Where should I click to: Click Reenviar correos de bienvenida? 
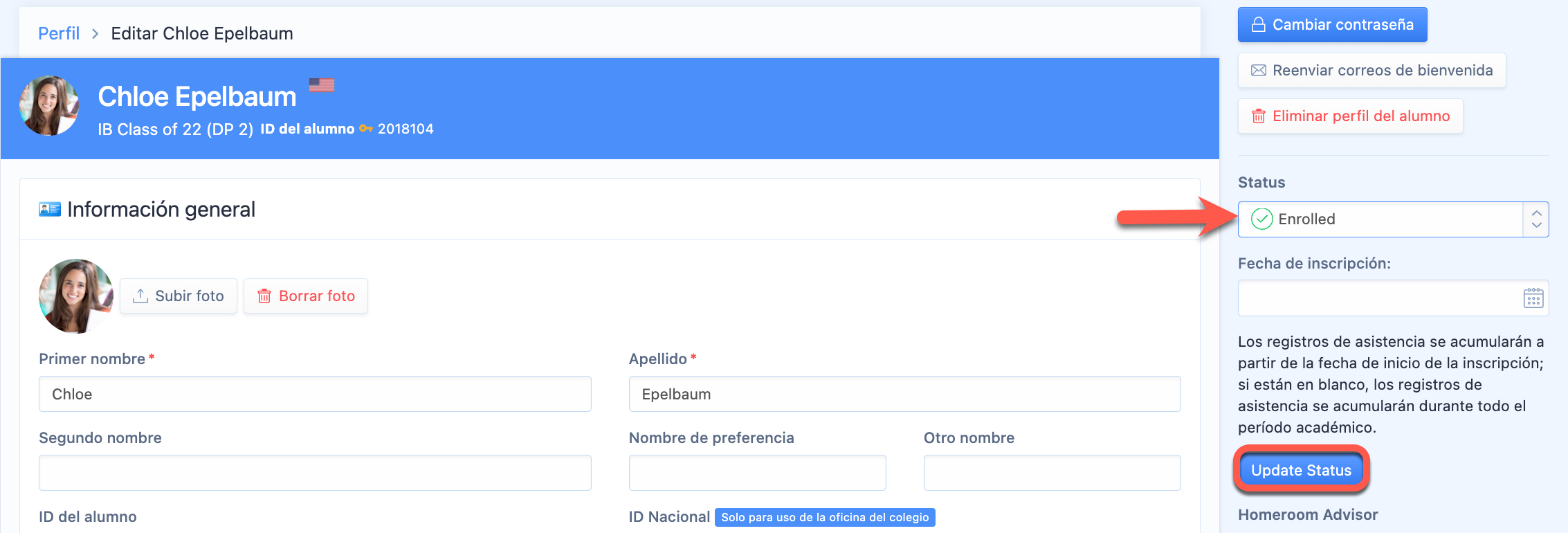pyautogui.click(x=1371, y=71)
